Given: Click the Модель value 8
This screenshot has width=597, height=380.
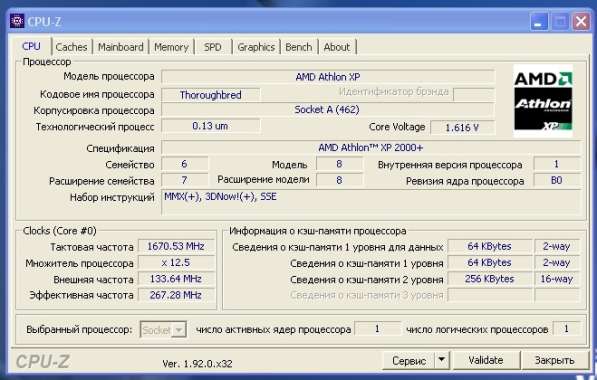Looking at the screenshot, I should [x=339, y=164].
